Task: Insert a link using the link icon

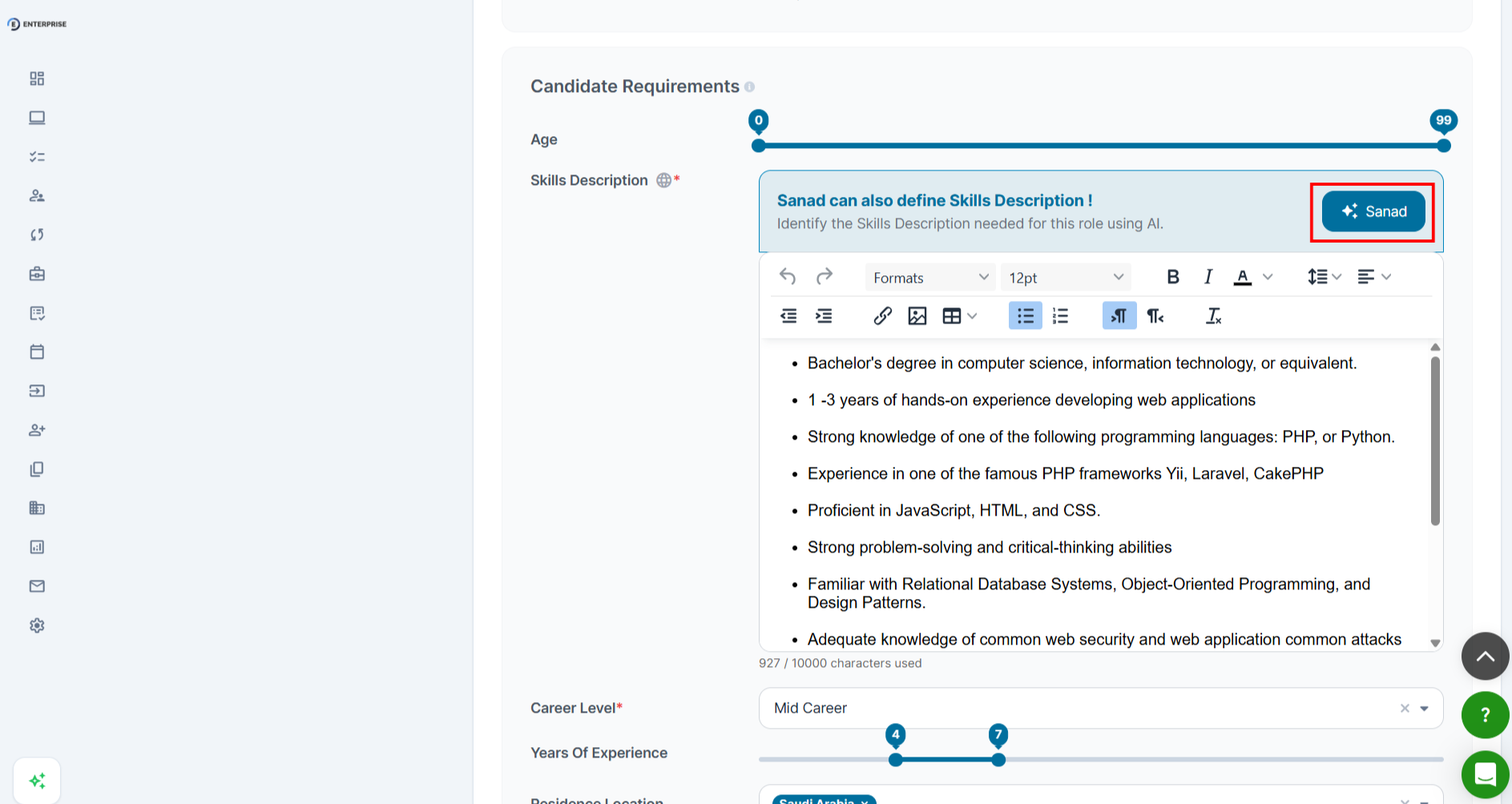Action: click(882, 316)
